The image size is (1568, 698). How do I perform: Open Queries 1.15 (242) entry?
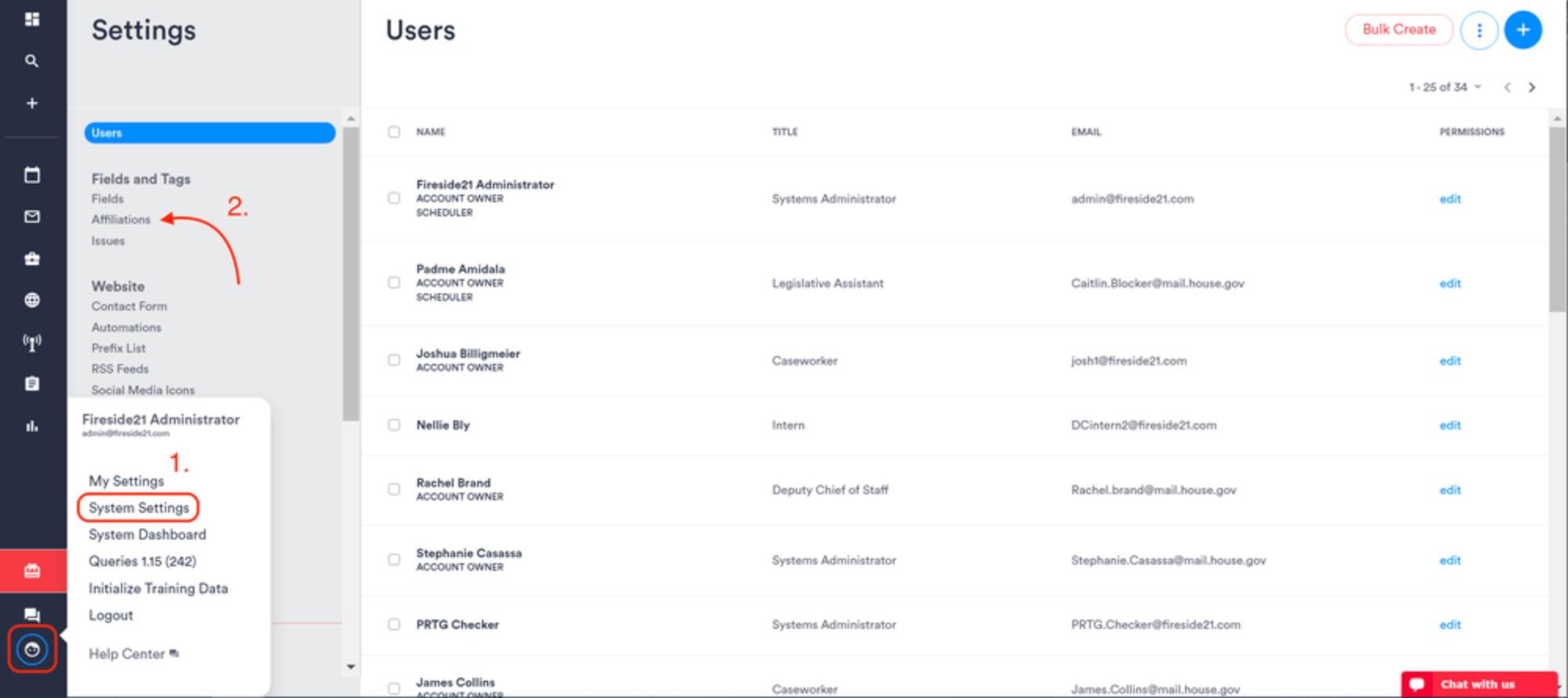(143, 562)
